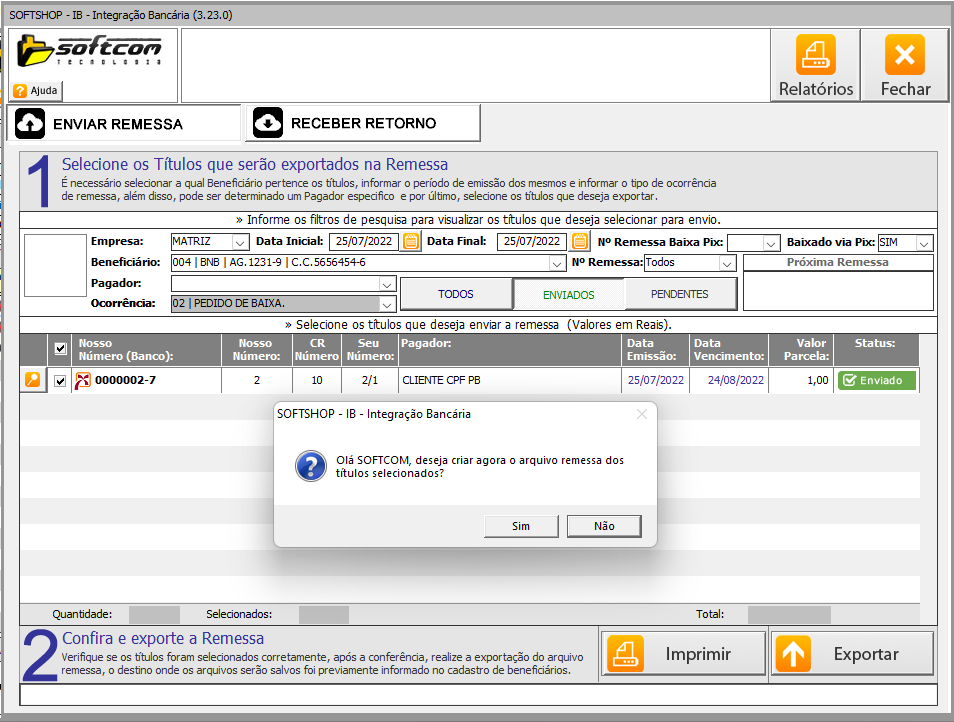Expand the Baixado via Pix dropdown
The height and width of the screenshot is (722, 954).
coord(924,243)
